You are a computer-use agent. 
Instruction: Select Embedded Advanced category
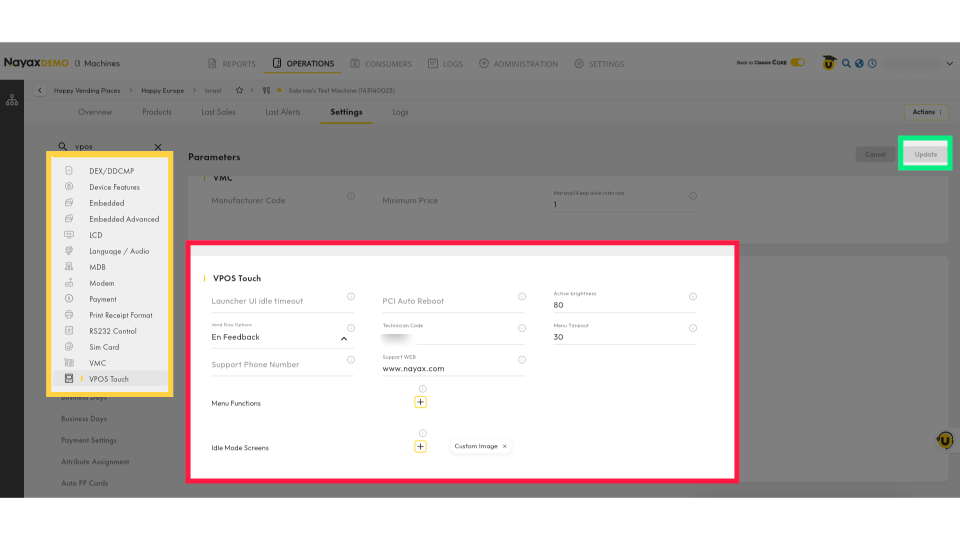[110, 219]
